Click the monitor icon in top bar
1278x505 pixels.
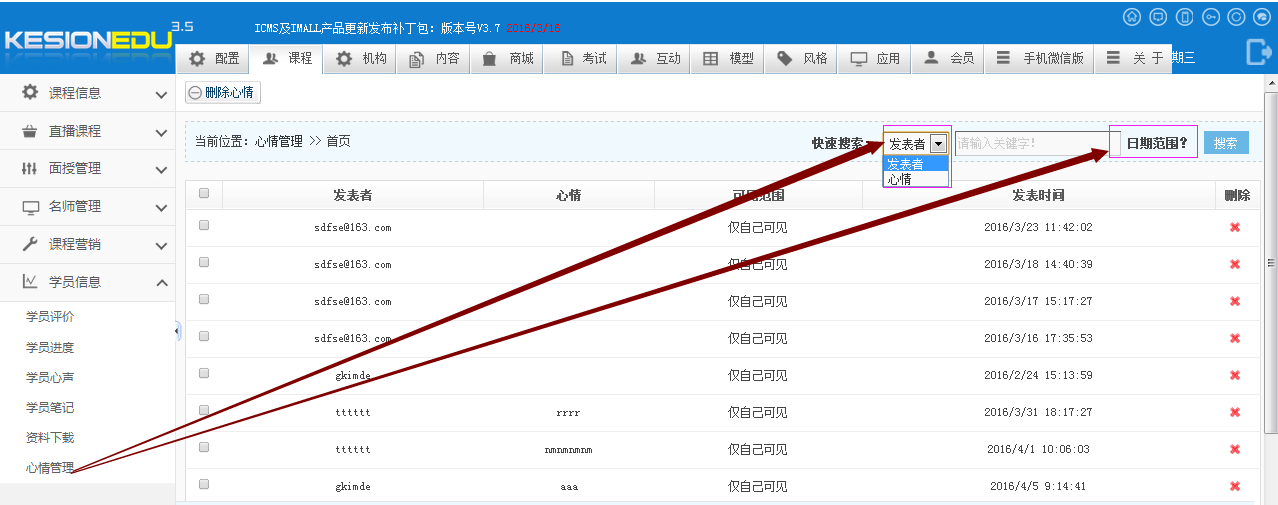(1158, 17)
